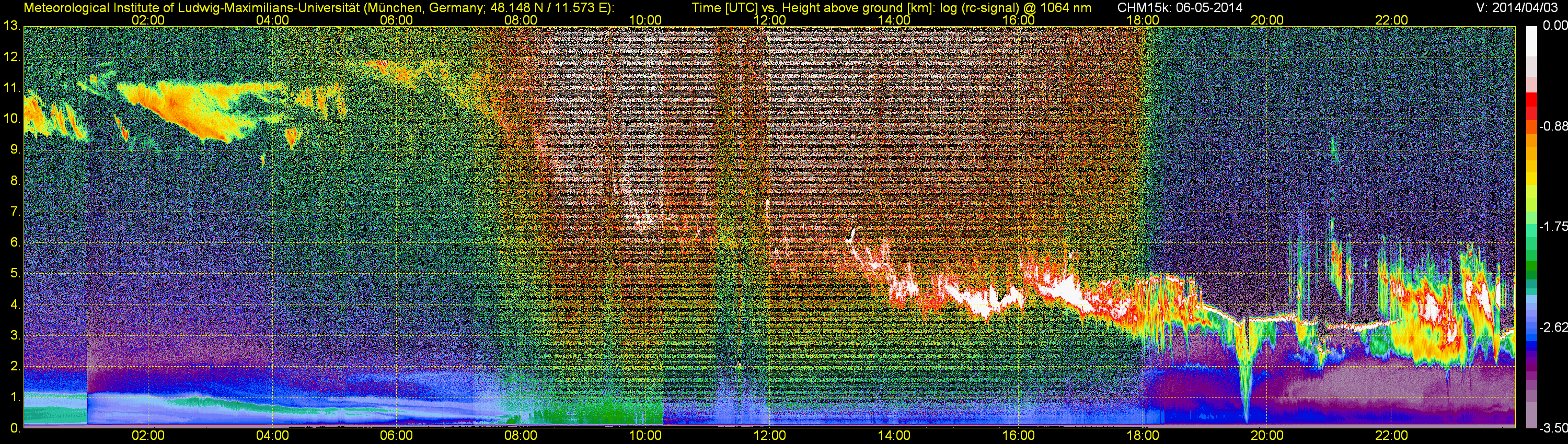Click the "13." height axis label
The width and height of the screenshot is (1568, 444).
[11, 26]
